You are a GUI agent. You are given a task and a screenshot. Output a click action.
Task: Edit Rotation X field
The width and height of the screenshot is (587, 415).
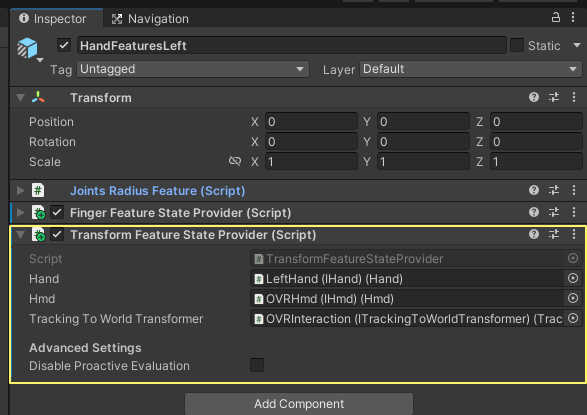(x=311, y=142)
